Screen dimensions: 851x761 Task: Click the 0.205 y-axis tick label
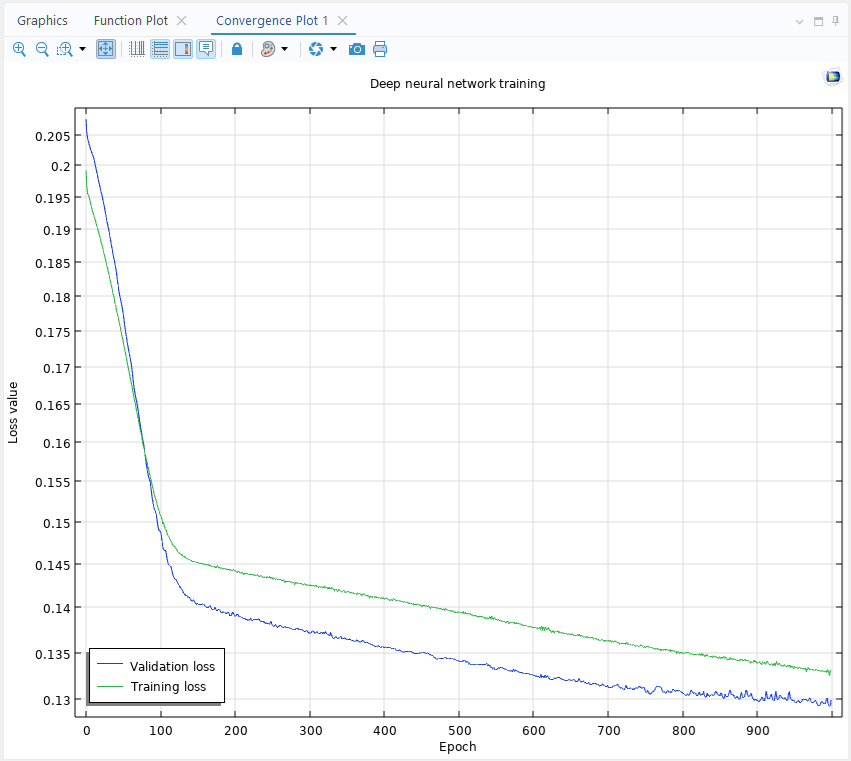coord(53,136)
